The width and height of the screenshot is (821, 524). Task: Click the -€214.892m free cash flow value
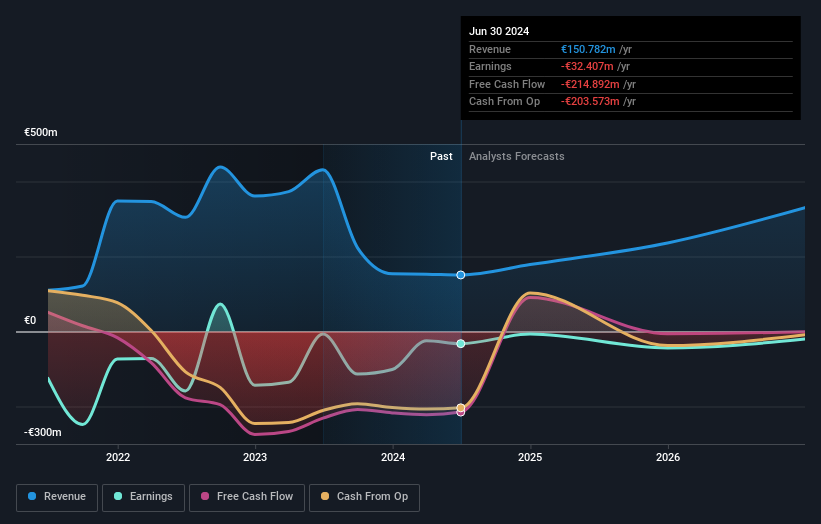point(590,84)
